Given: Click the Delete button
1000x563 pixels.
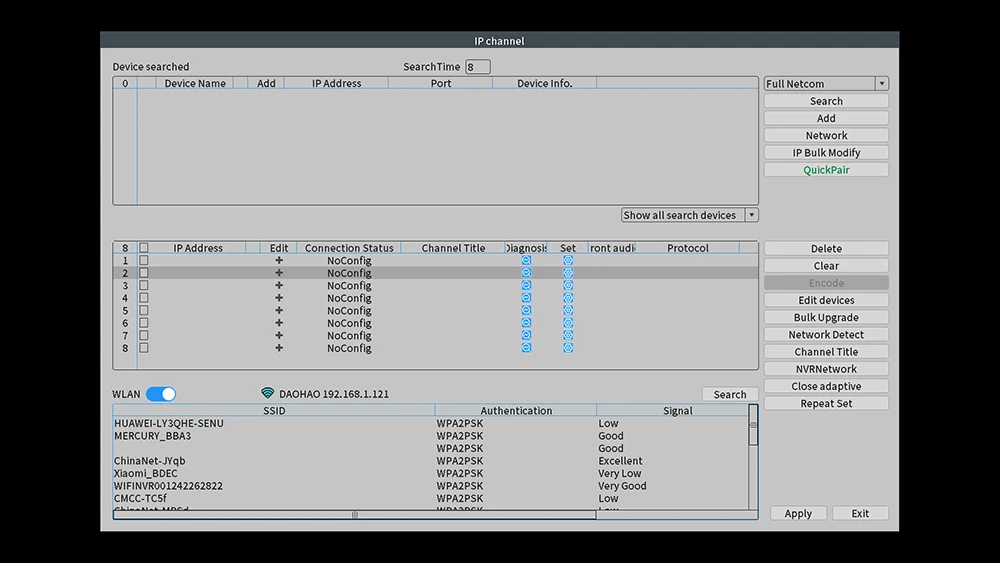Looking at the screenshot, I should (826, 249).
